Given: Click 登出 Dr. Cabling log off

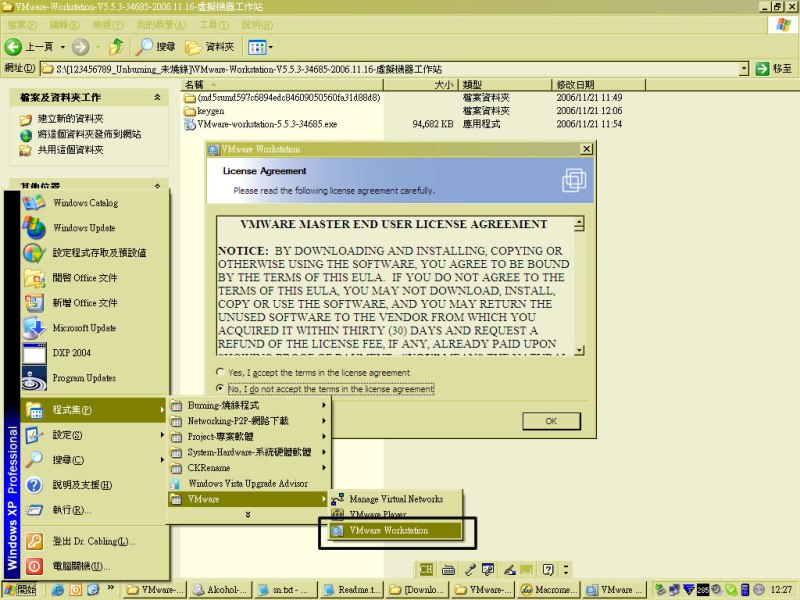Looking at the screenshot, I should coord(95,541).
